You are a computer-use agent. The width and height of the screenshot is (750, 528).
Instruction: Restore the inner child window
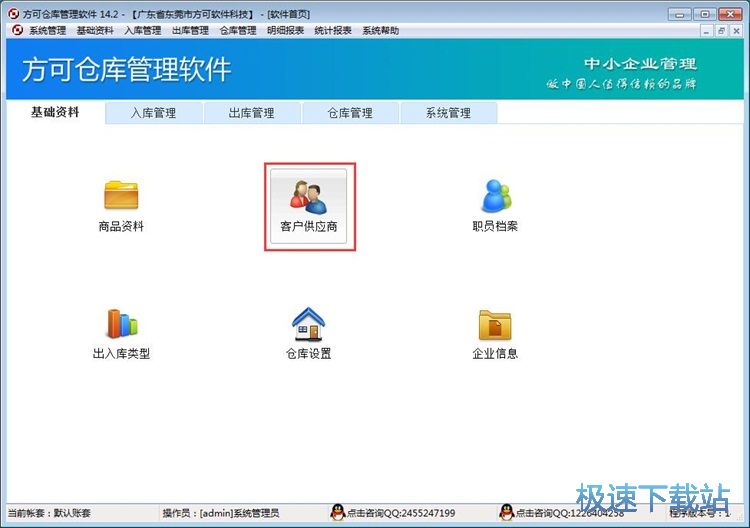[721, 31]
